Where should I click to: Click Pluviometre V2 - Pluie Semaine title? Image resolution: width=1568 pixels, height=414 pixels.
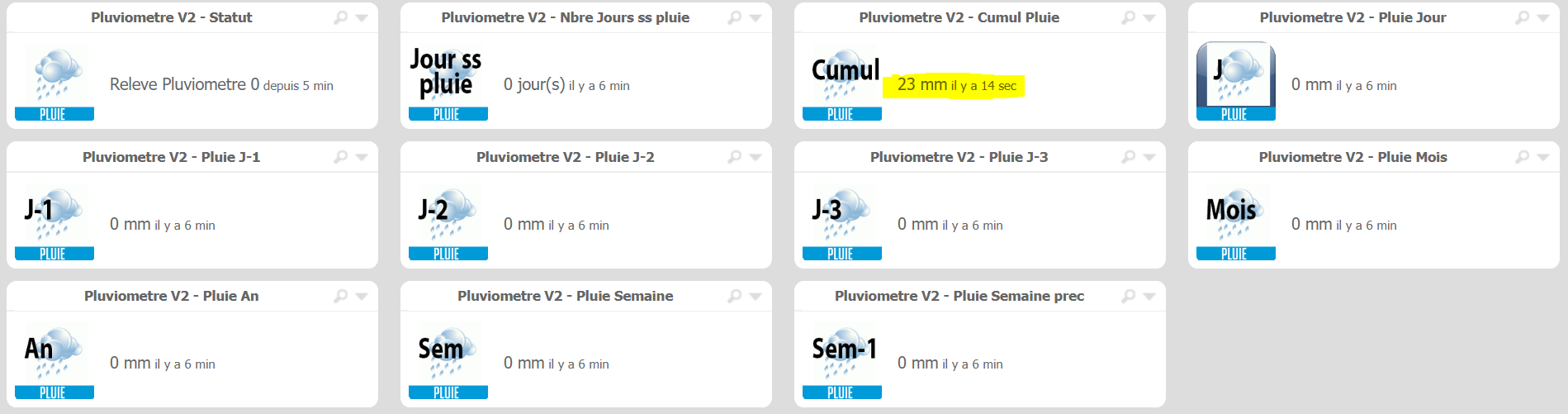point(566,296)
